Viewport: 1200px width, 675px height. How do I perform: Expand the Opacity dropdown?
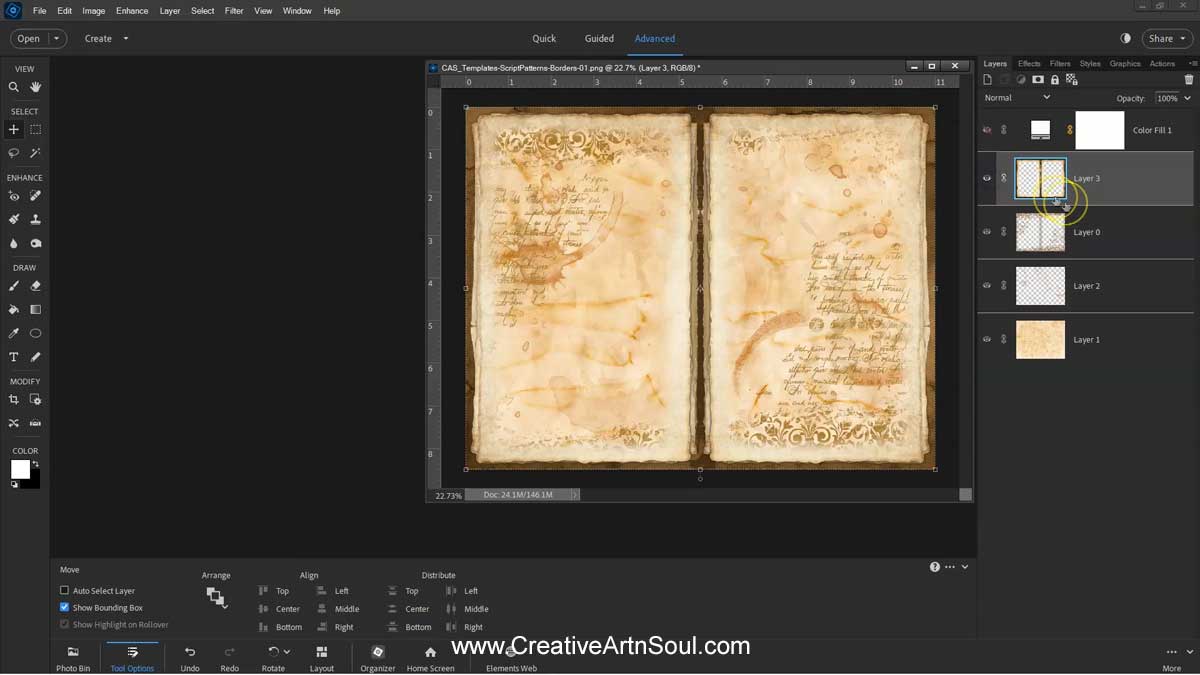[1187, 97]
